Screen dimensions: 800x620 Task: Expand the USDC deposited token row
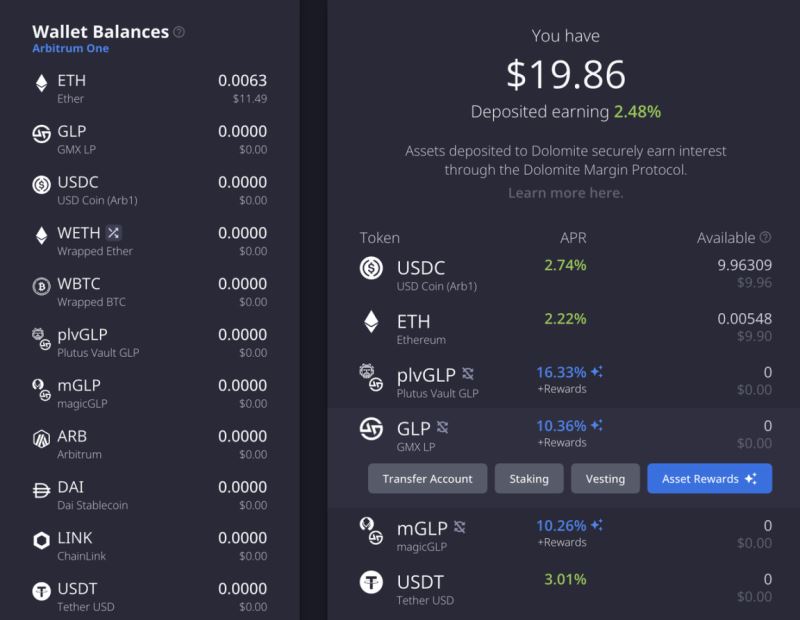(565, 273)
